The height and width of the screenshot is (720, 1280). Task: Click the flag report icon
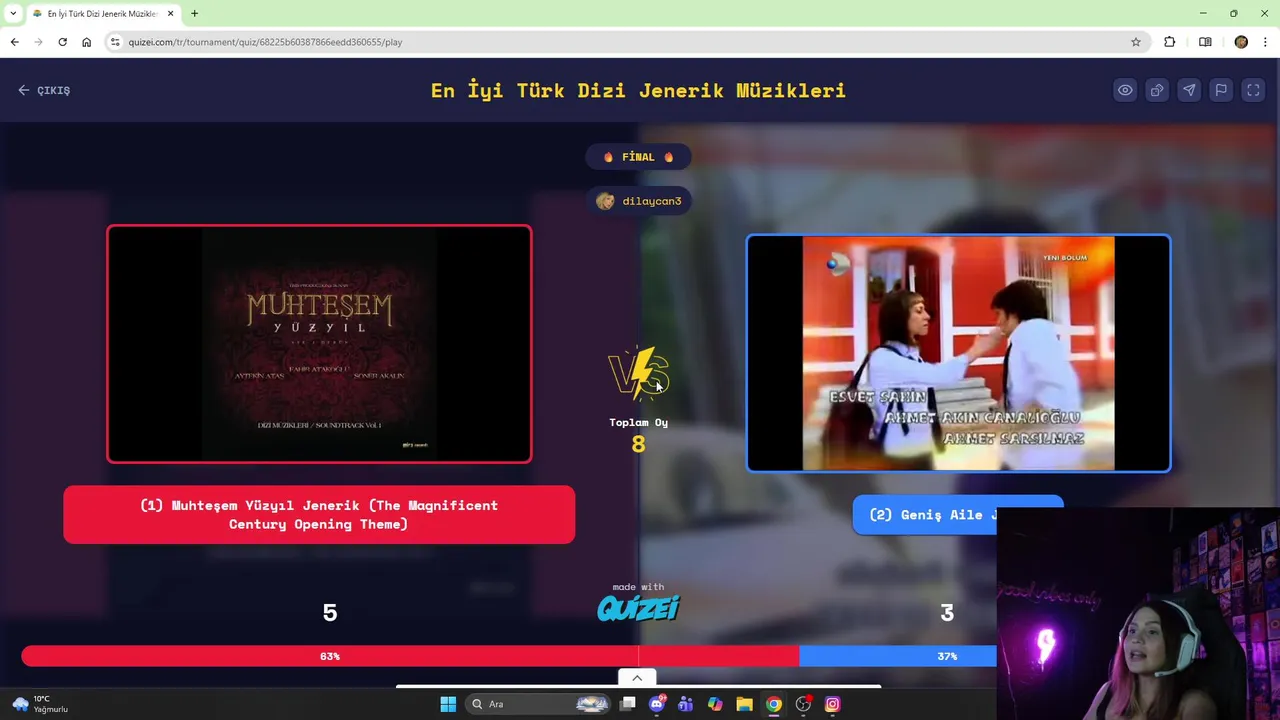1221,90
